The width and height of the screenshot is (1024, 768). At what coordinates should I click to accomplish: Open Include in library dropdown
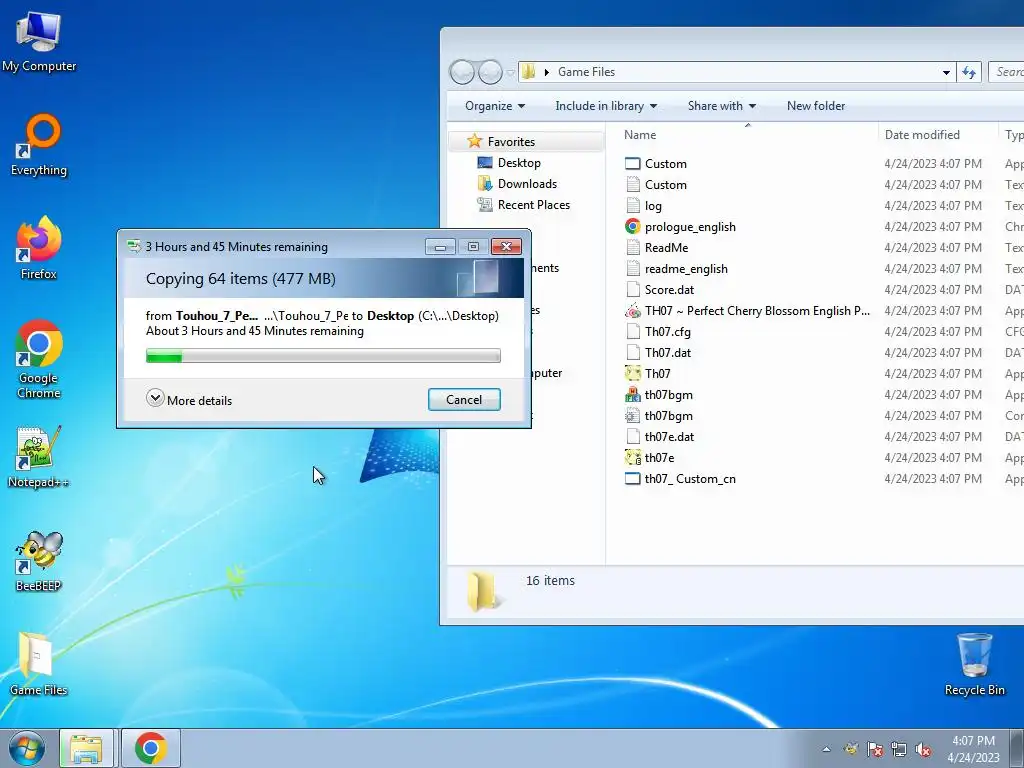point(606,106)
